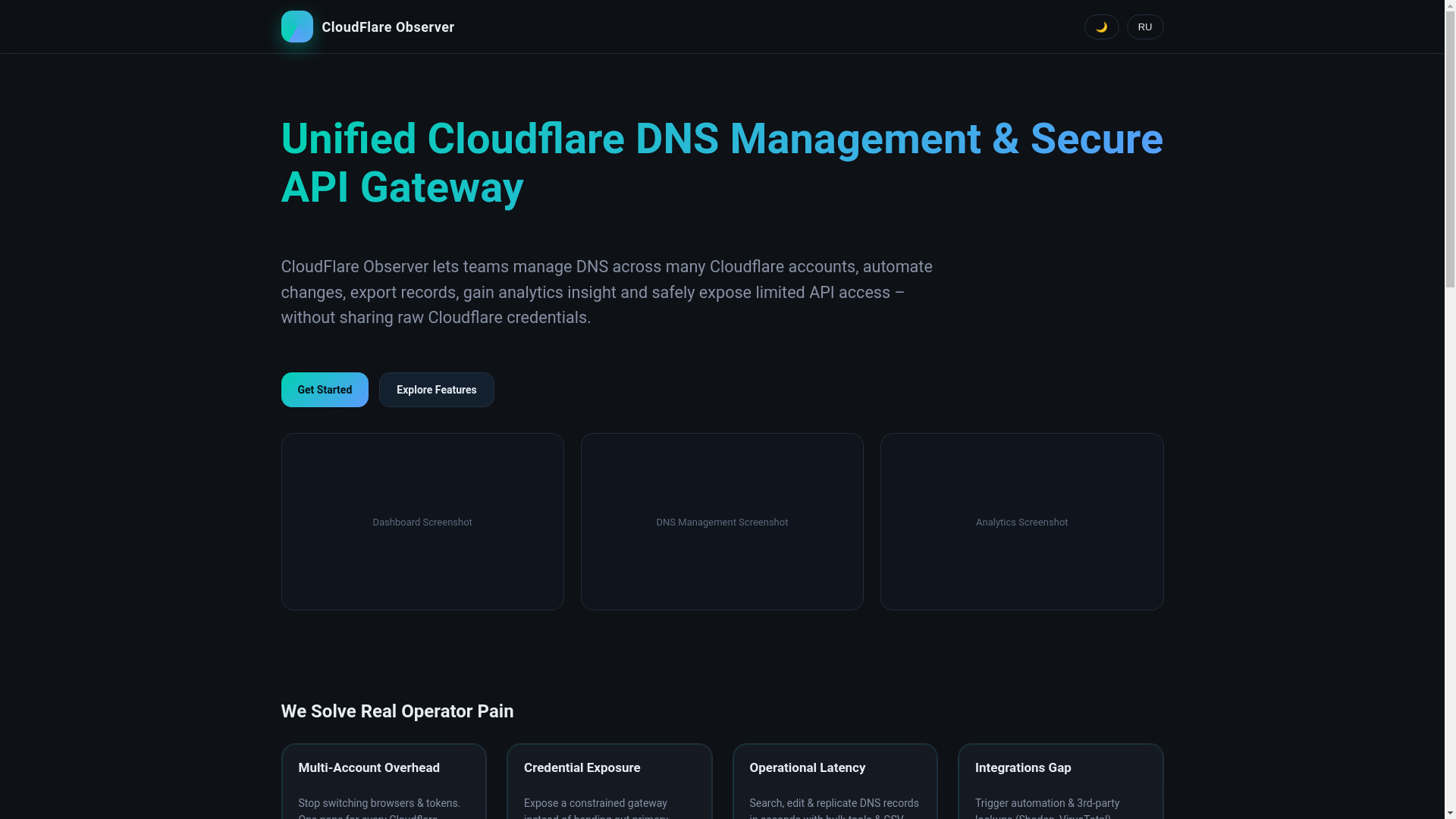The width and height of the screenshot is (1456, 819).
Task: Click the CloudFlare Observer logo icon
Action: [297, 27]
